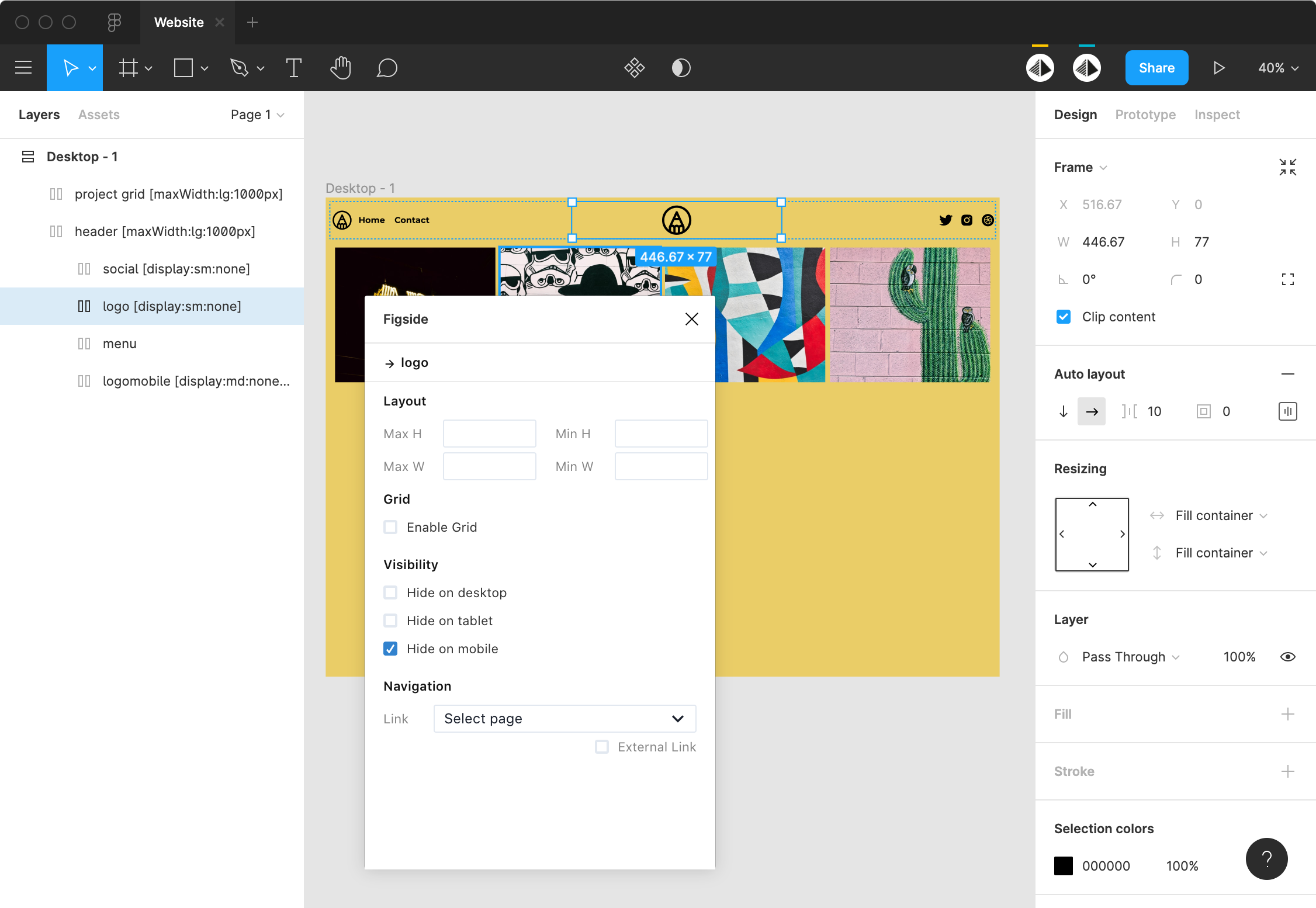The height and width of the screenshot is (908, 1316).
Task: Click the first collaborator avatar
Action: click(x=1040, y=68)
